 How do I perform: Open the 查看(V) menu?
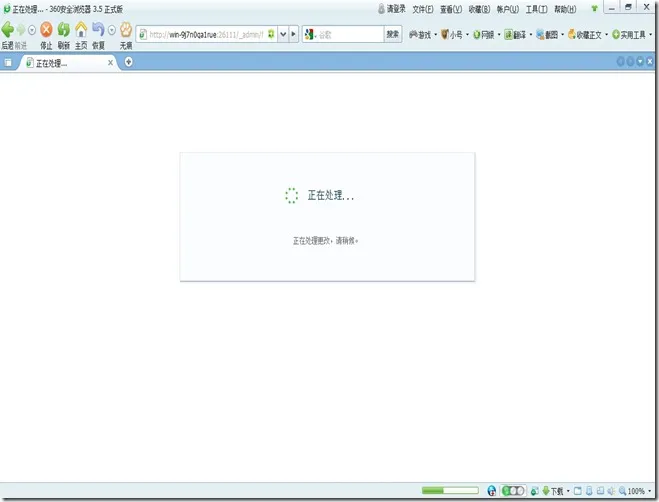[451, 9]
